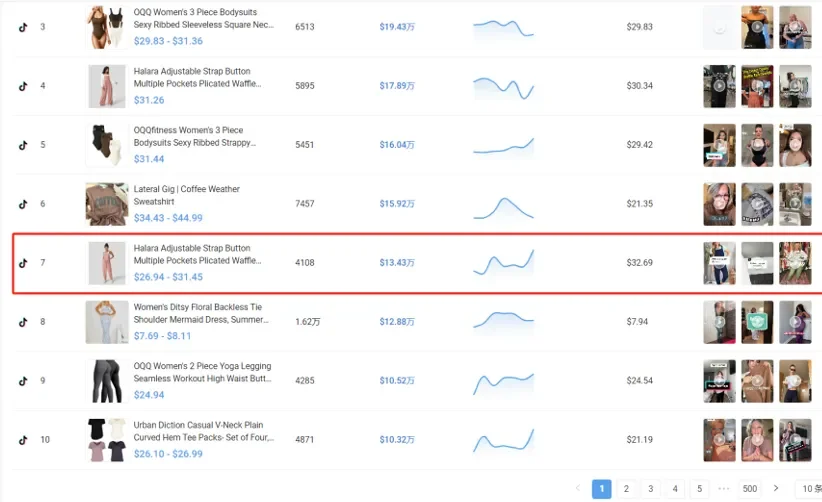Go to page 5 in pagination
Screen dimensions: 822x502
coord(699,489)
